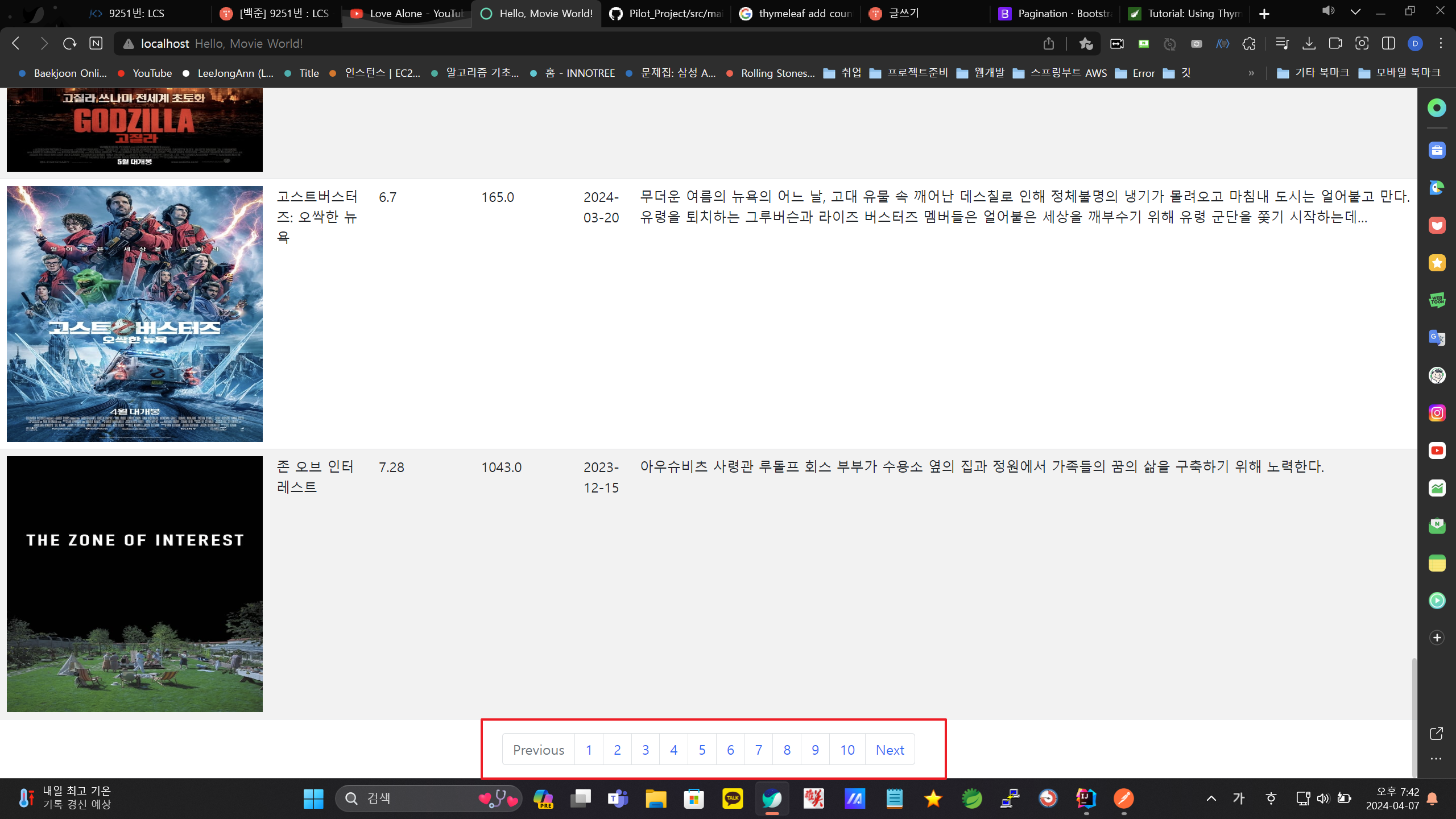The width and height of the screenshot is (1456, 819).
Task: Open the yellow star bookmarks sidebar icon
Action: (x=1437, y=263)
